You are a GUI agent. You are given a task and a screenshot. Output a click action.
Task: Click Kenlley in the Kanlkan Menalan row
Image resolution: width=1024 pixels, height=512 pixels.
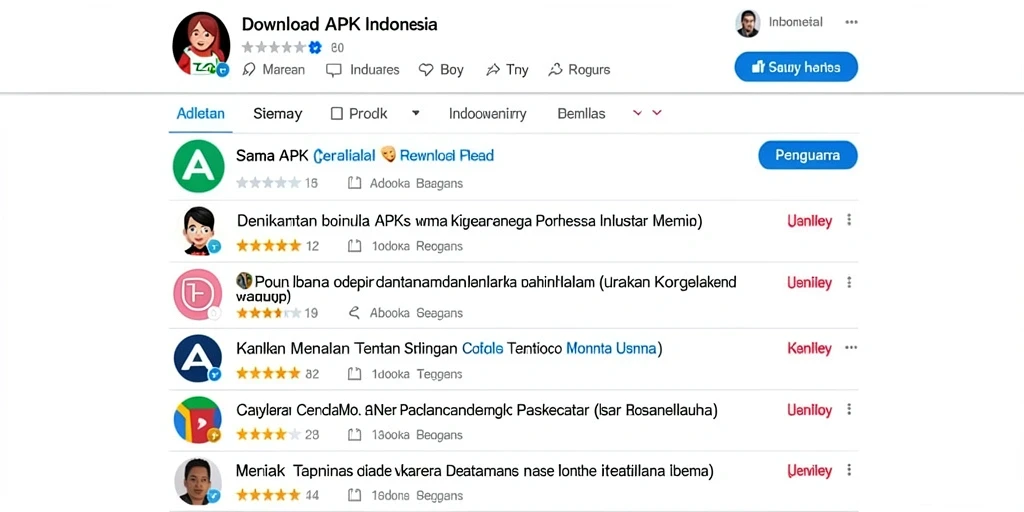pos(810,349)
